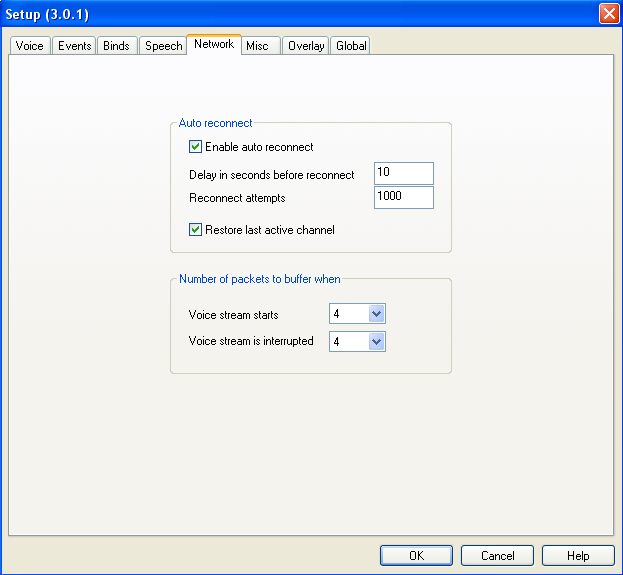The image size is (623, 575).
Task: Select the Global tab
Action: [350, 46]
